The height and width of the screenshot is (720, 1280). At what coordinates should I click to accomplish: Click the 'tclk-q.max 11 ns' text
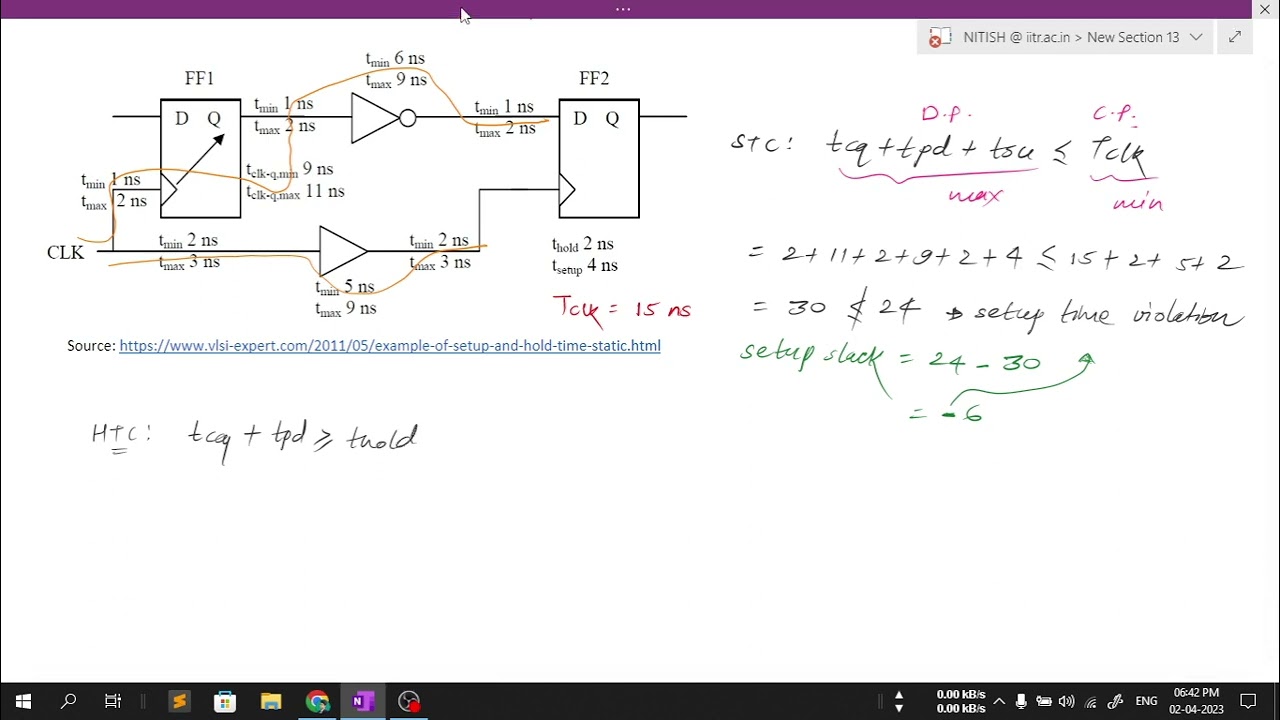295,192
